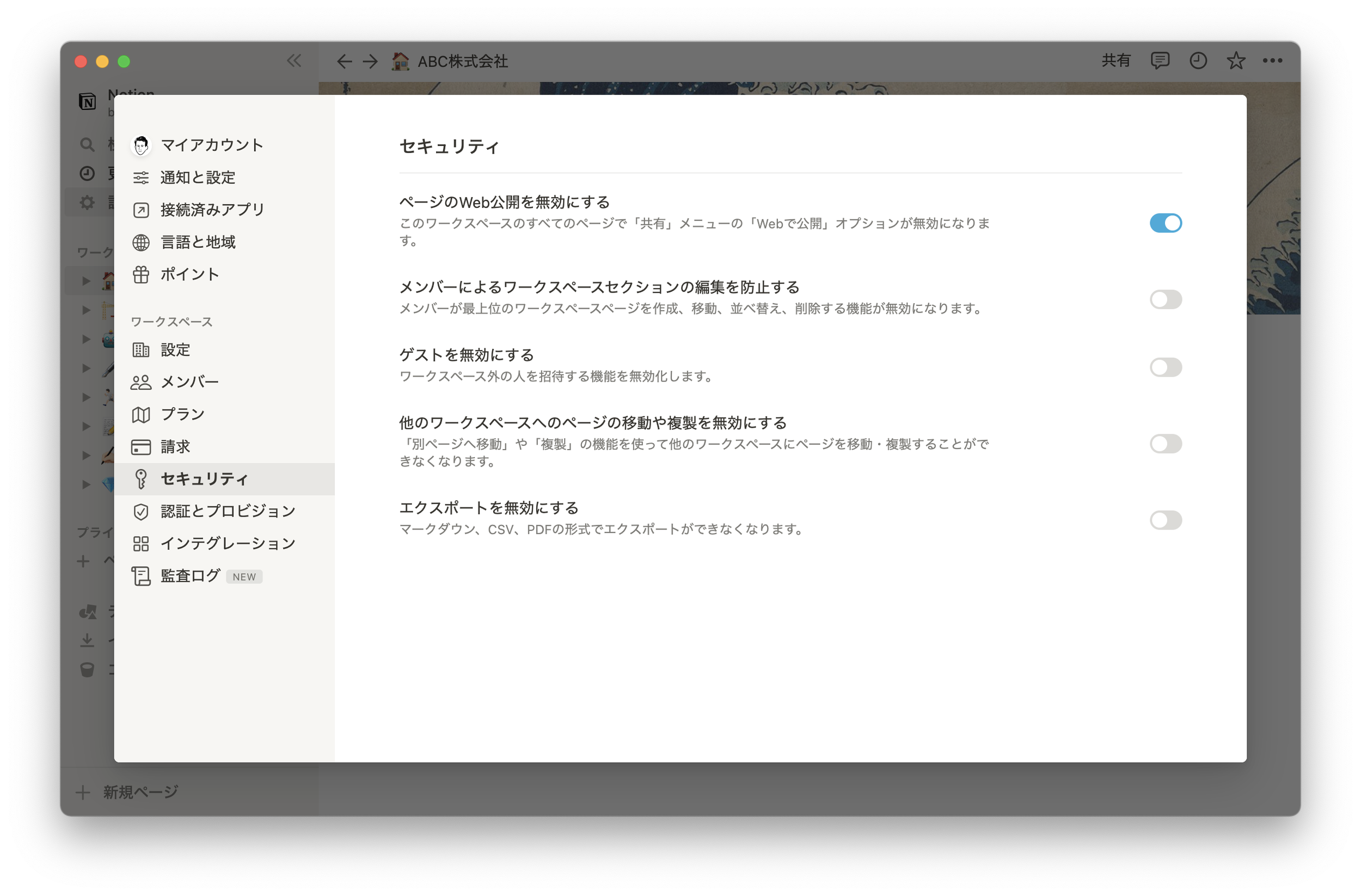Turn off ページのWeb公開を無効にする toggle
The width and height of the screenshot is (1361, 896).
point(1166,223)
